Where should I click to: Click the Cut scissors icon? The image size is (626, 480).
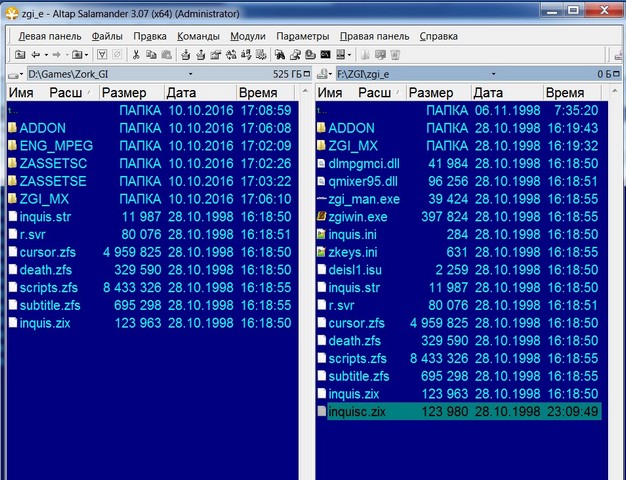click(x=136, y=55)
